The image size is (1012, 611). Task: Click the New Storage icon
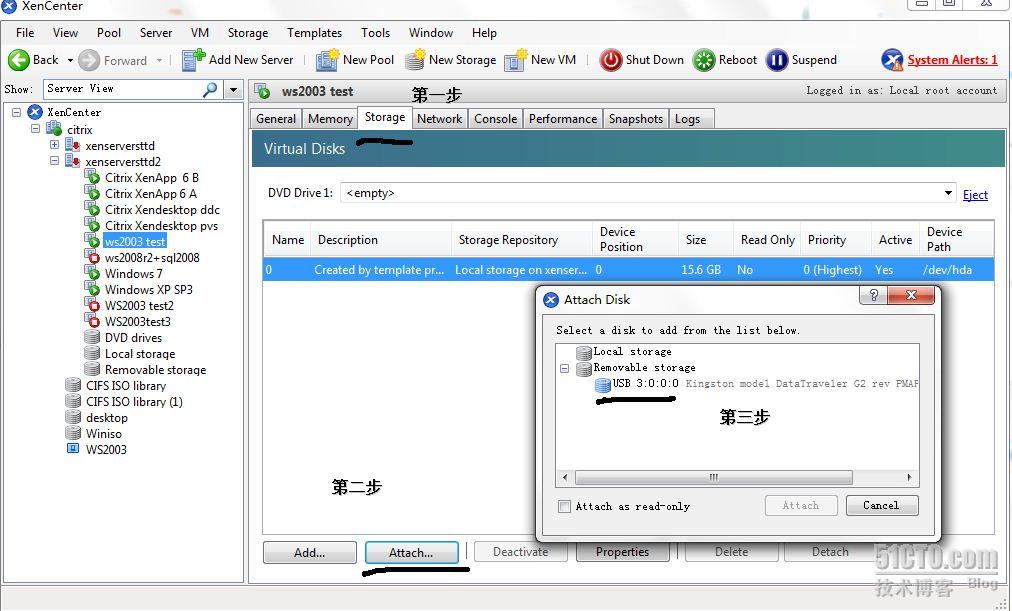point(415,59)
